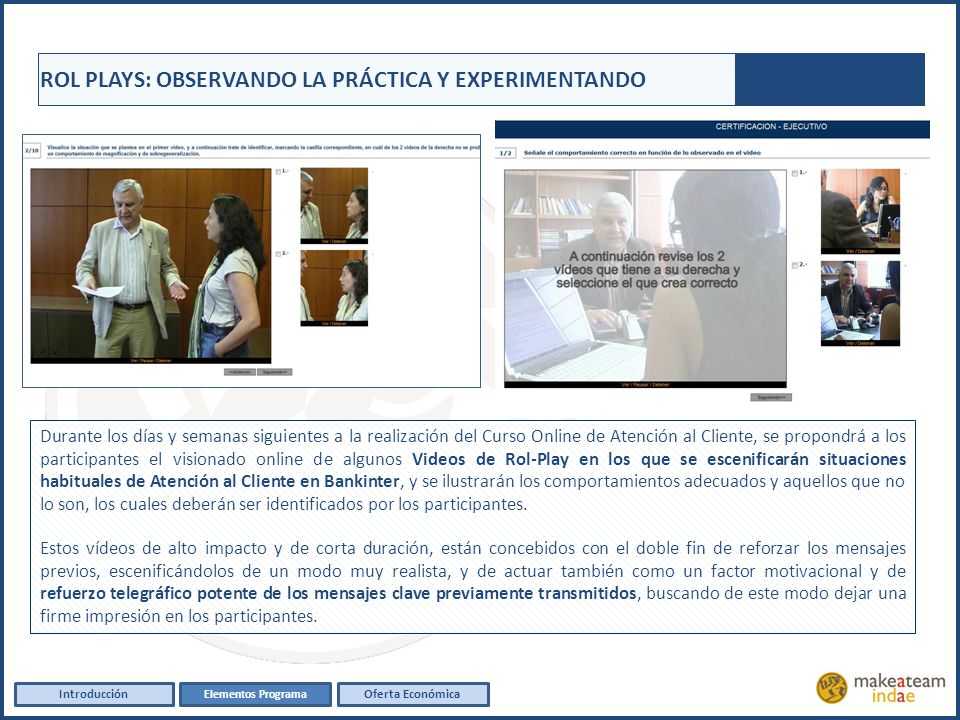Click the CERTIFICACION - EJECUTIVO header bar
Screen dimensions: 960x720
[712, 127]
